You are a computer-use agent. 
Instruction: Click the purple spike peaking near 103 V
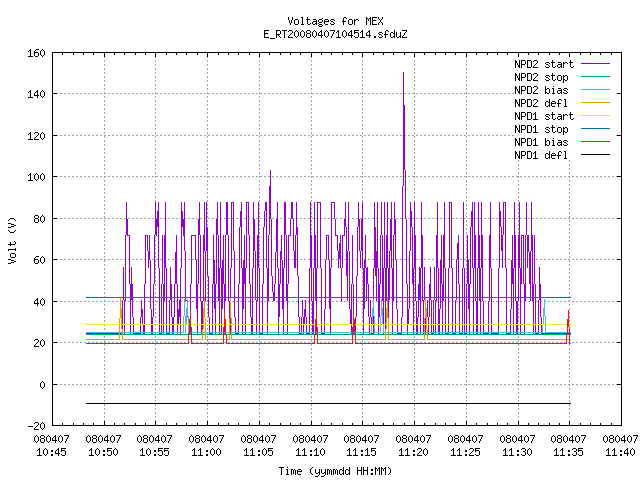pos(270,186)
